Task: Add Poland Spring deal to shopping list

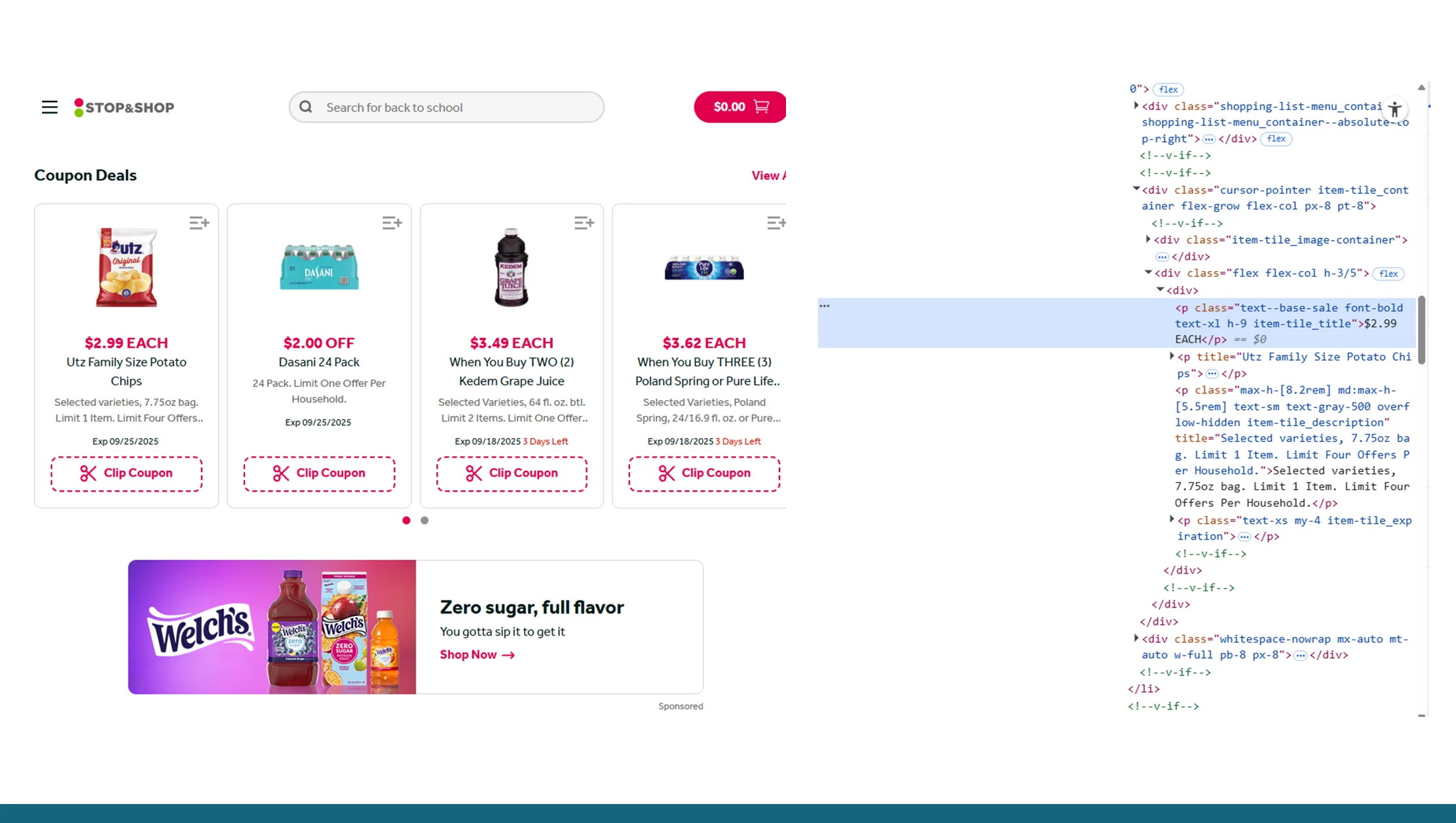Action: 776,223
